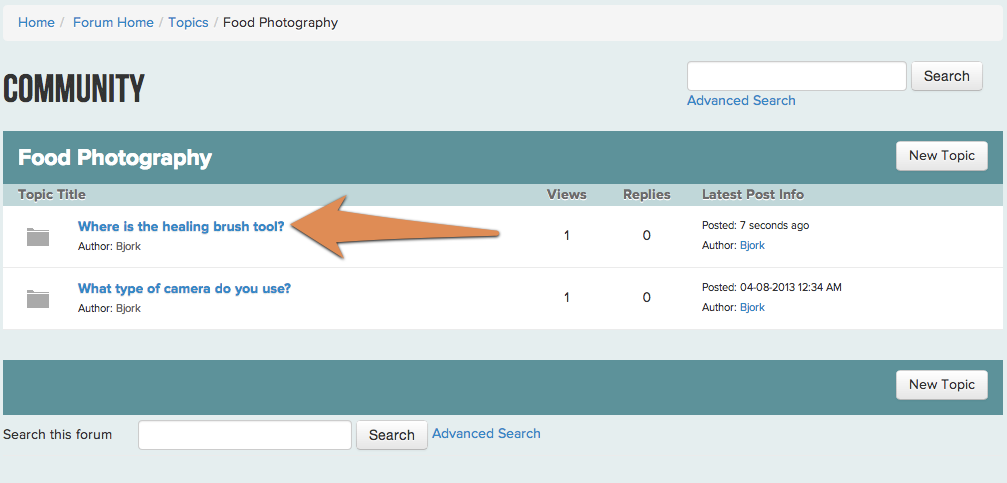Focus the 'Search this forum' text box

(x=245, y=435)
